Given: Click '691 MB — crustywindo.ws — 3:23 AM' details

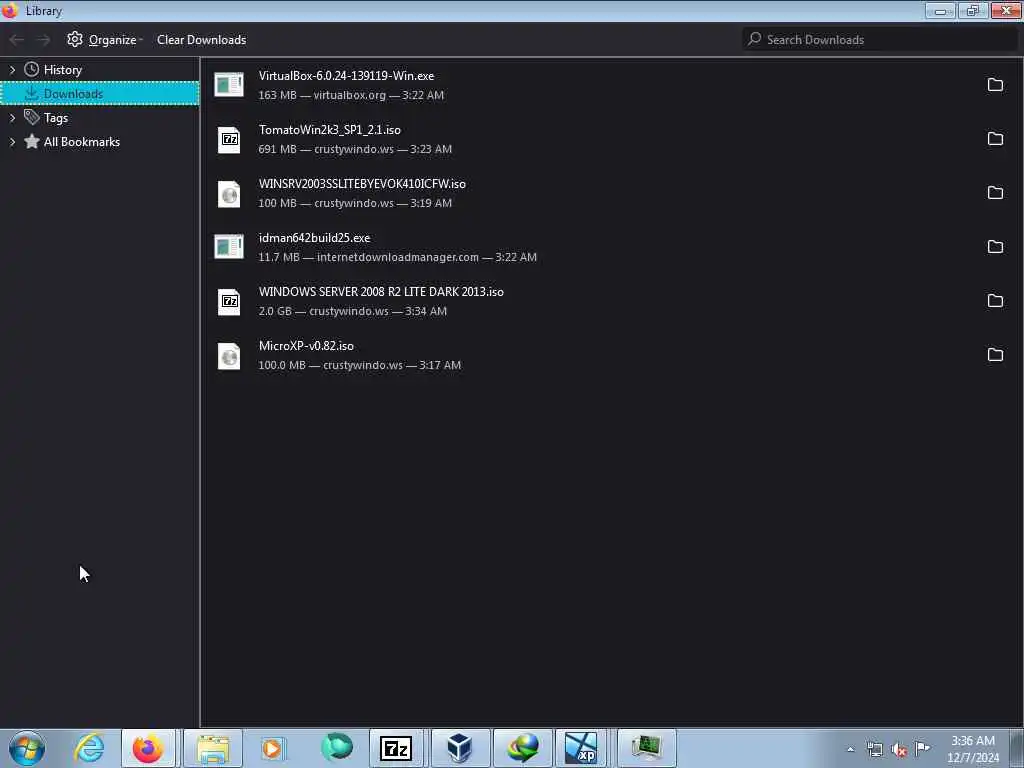Looking at the screenshot, I should tap(355, 150).
